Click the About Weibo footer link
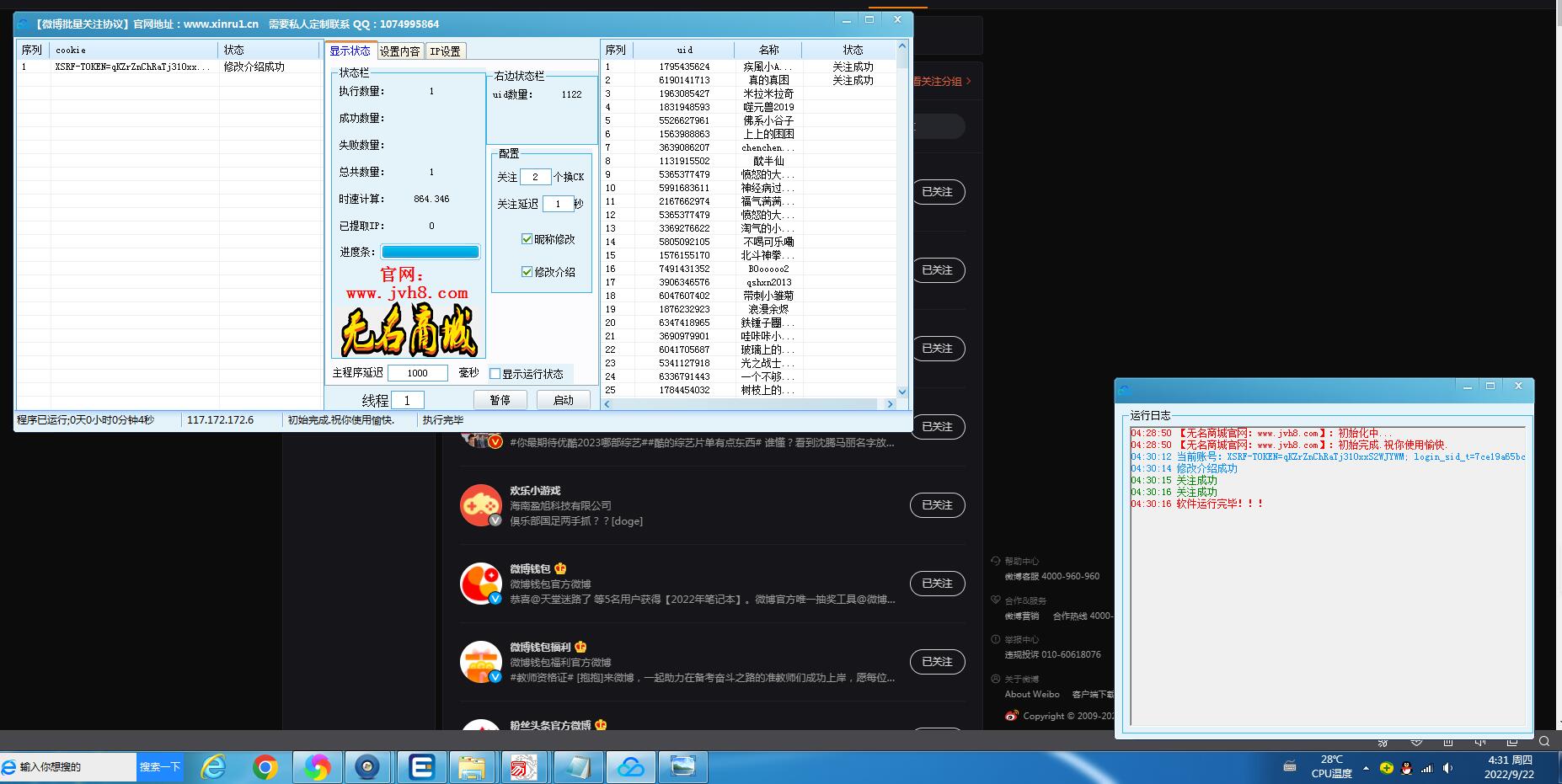 click(x=1032, y=694)
